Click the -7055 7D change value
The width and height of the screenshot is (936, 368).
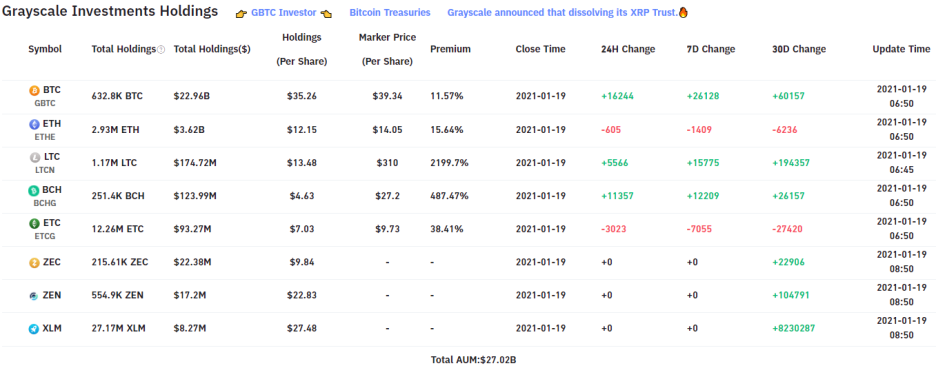[x=699, y=229]
